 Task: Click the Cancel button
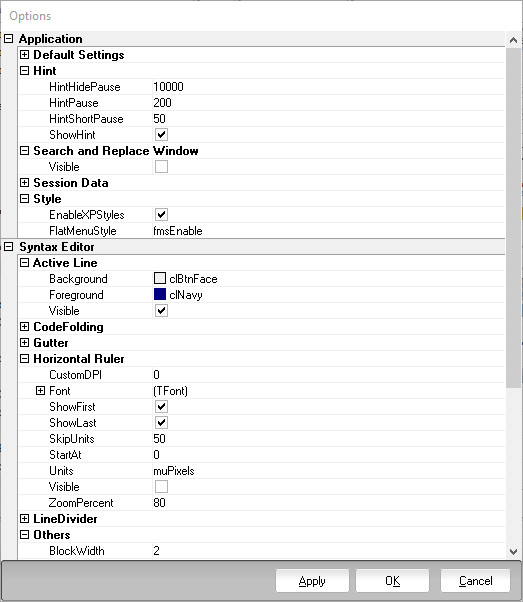pos(475,581)
